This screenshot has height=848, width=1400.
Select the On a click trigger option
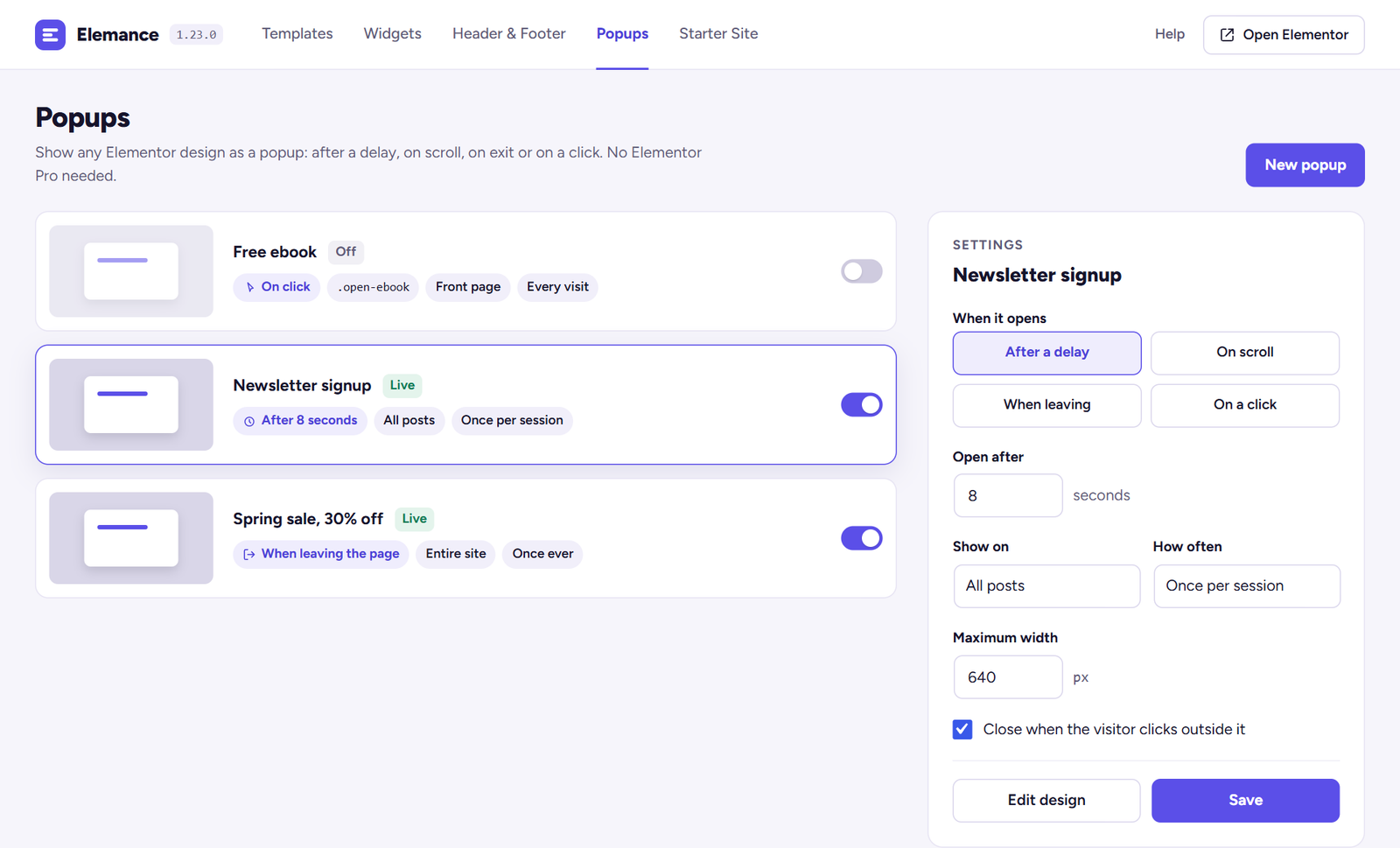tap(1244, 405)
